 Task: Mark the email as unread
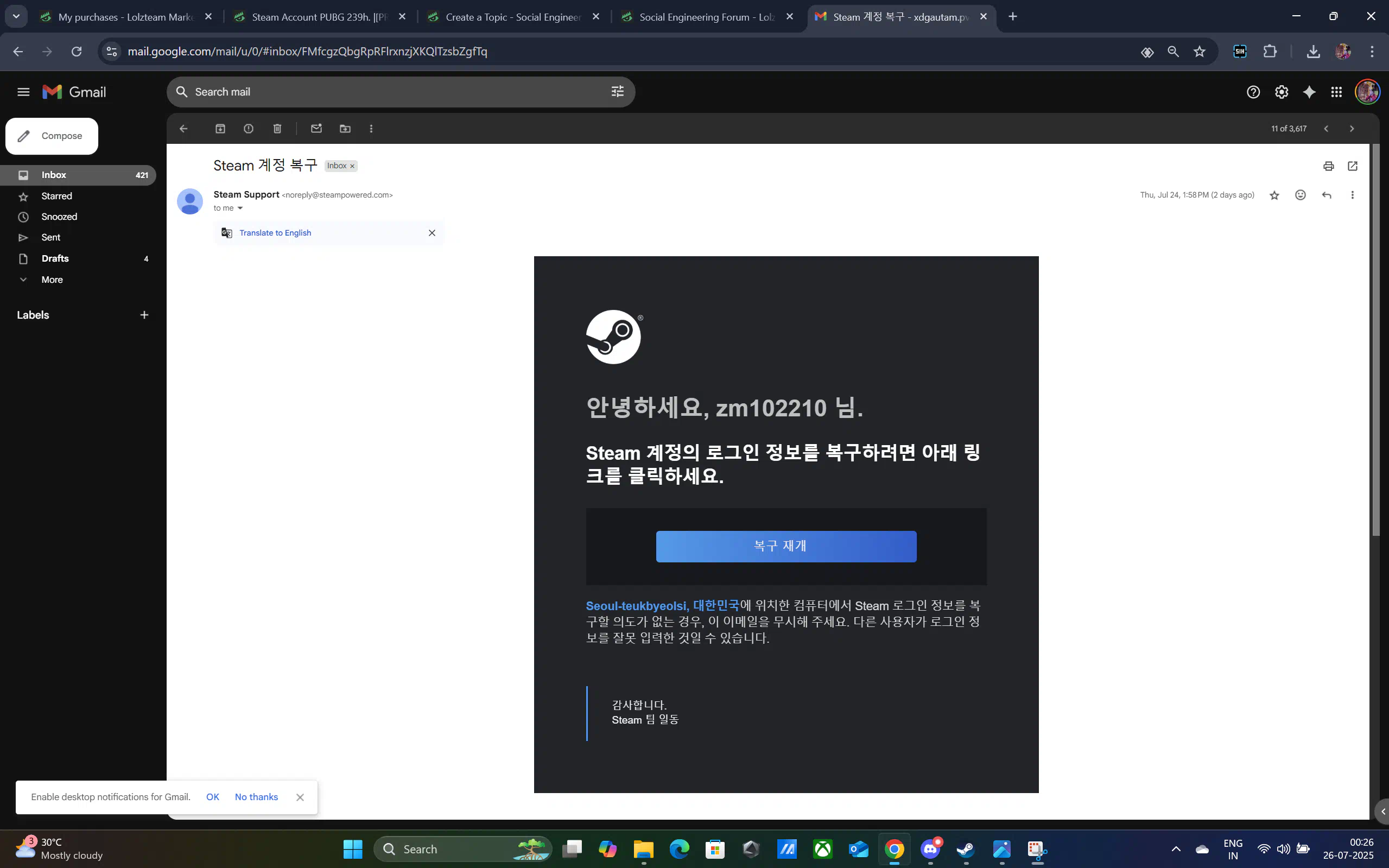coord(316,129)
